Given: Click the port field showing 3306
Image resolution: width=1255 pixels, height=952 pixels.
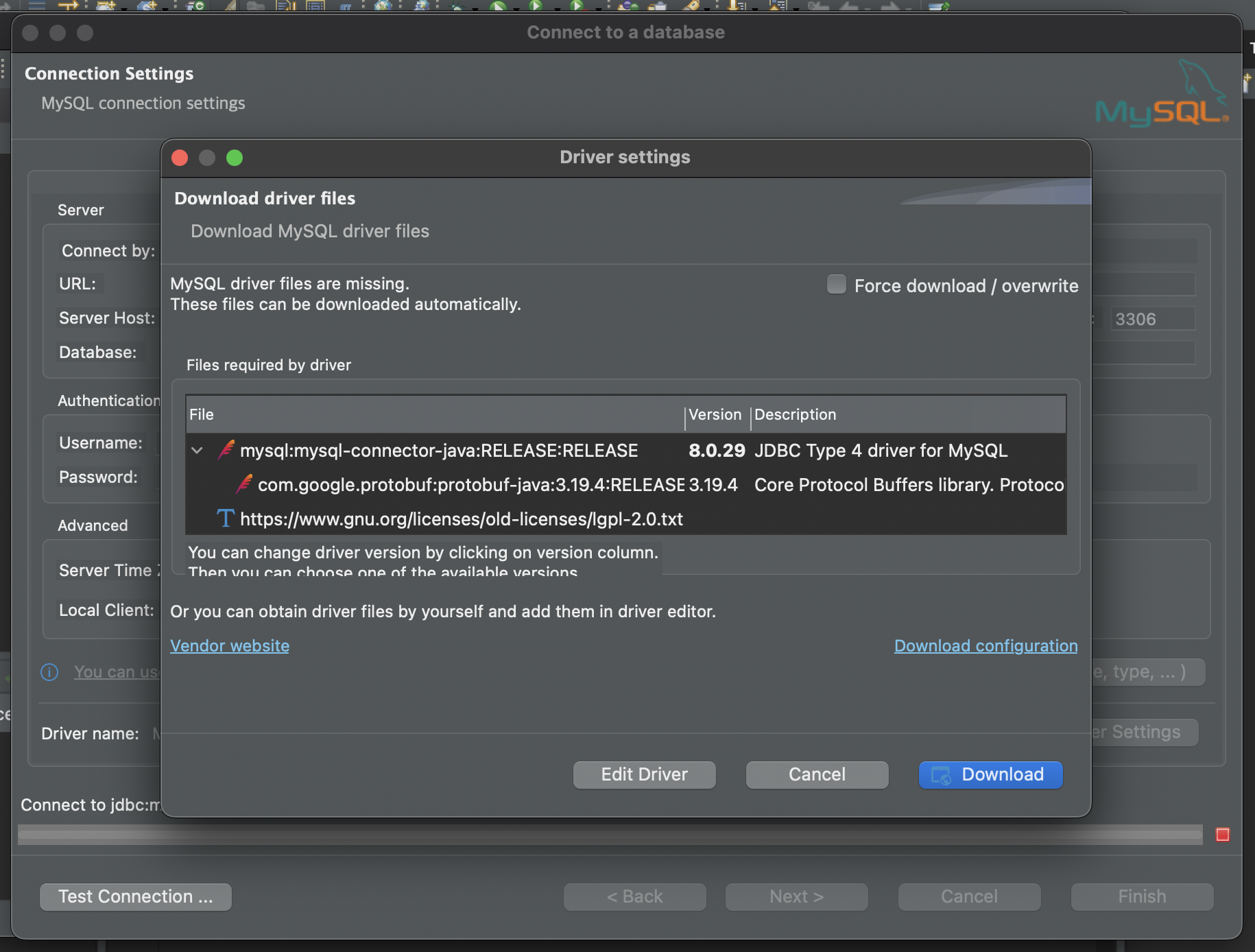Looking at the screenshot, I should (1153, 319).
